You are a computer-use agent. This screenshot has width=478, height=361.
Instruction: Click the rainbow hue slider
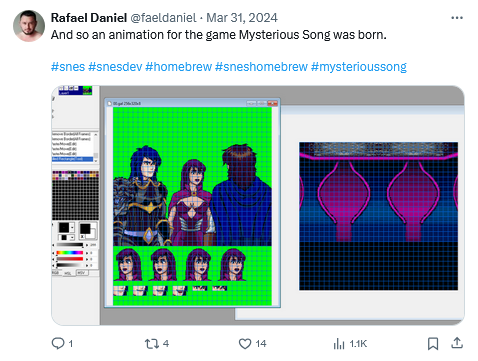(x=69, y=253)
